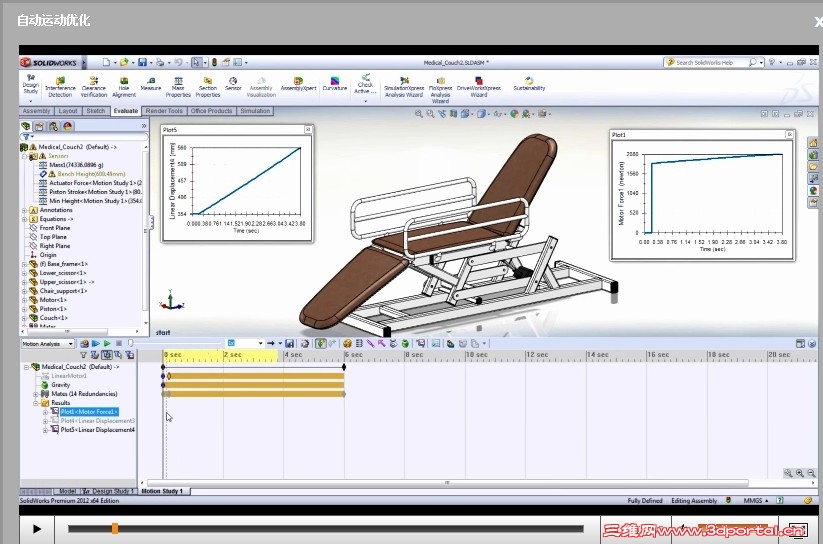Play the motion study animation
Viewport: 823px width, 544px height.
click(107, 343)
